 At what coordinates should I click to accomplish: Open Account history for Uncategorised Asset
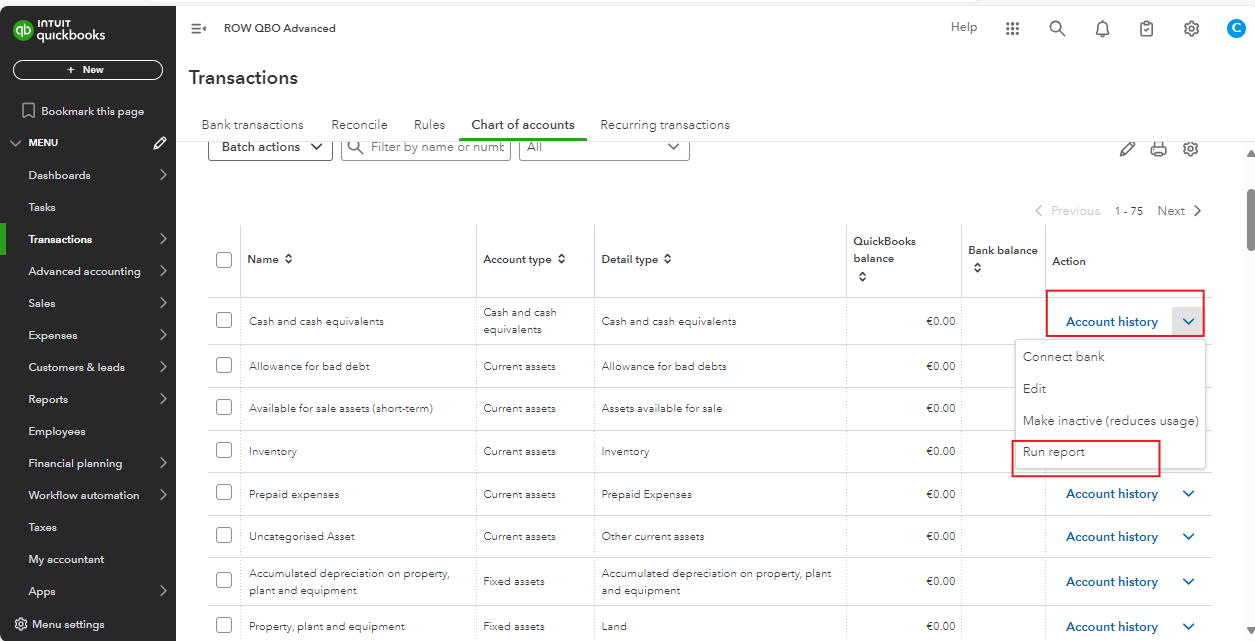click(1111, 537)
